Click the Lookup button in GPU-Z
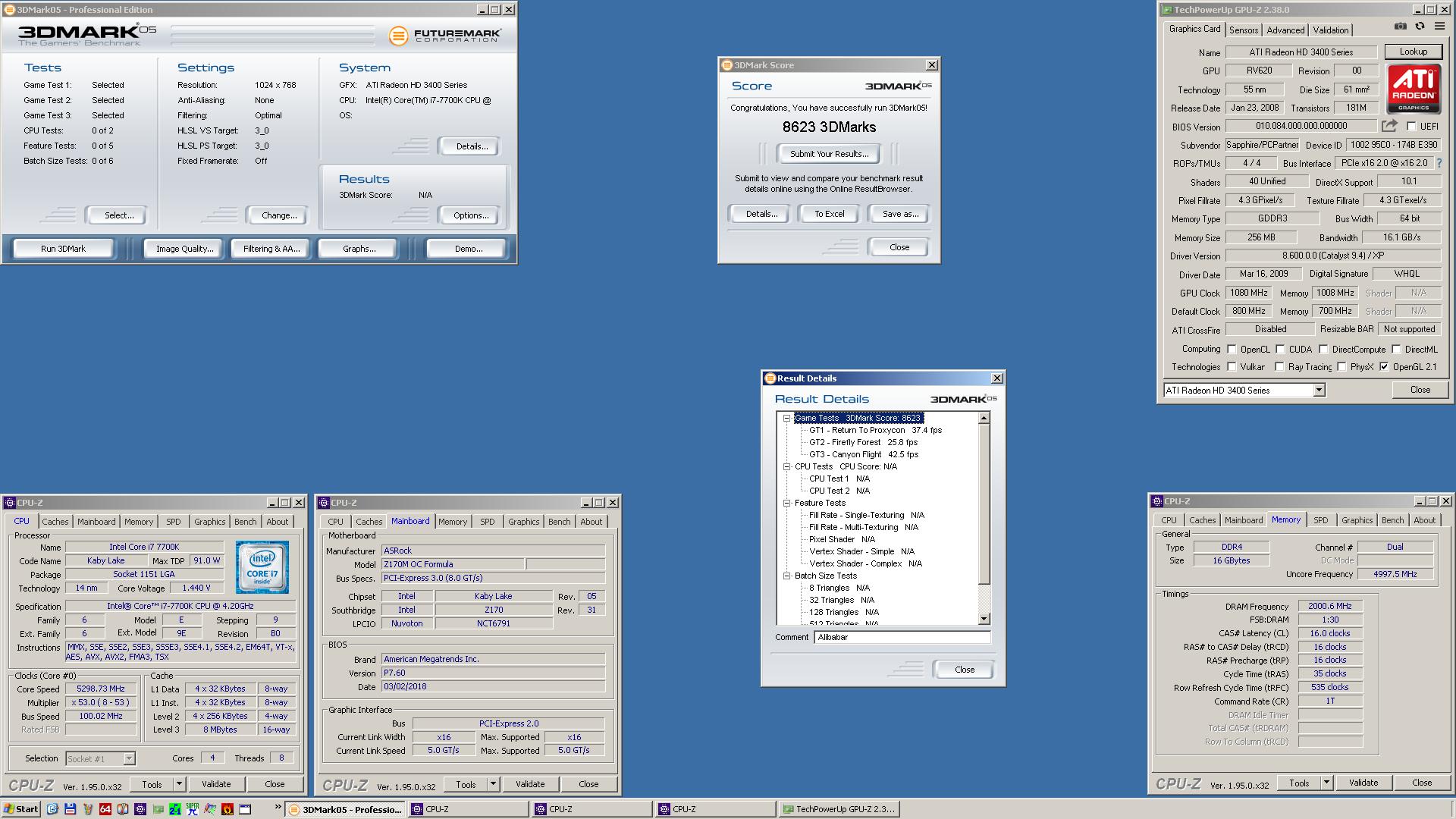Image resolution: width=1456 pixels, height=819 pixels. [x=1413, y=52]
